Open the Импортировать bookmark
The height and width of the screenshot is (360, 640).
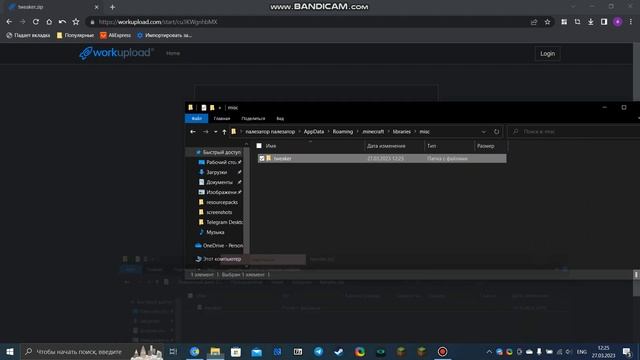[164, 36]
